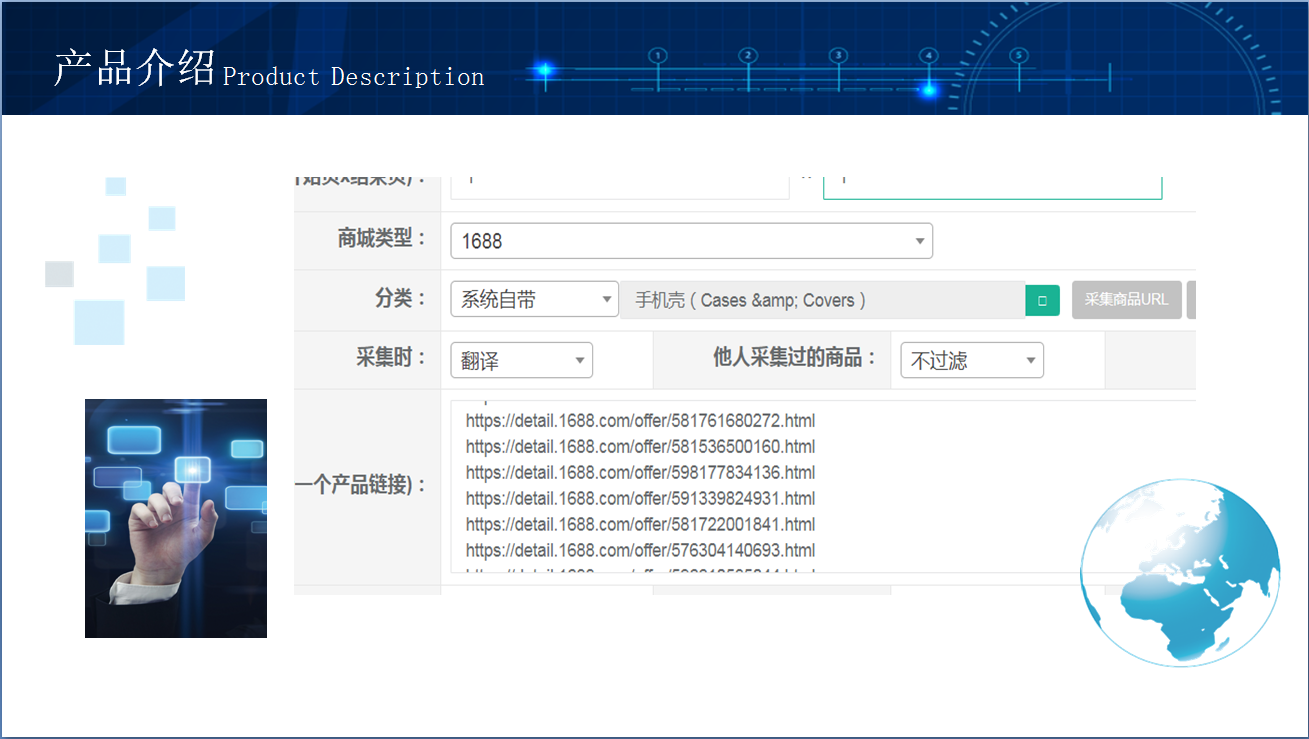Select the link ending in 576304140693.html
1309x739 pixels.
639,550
